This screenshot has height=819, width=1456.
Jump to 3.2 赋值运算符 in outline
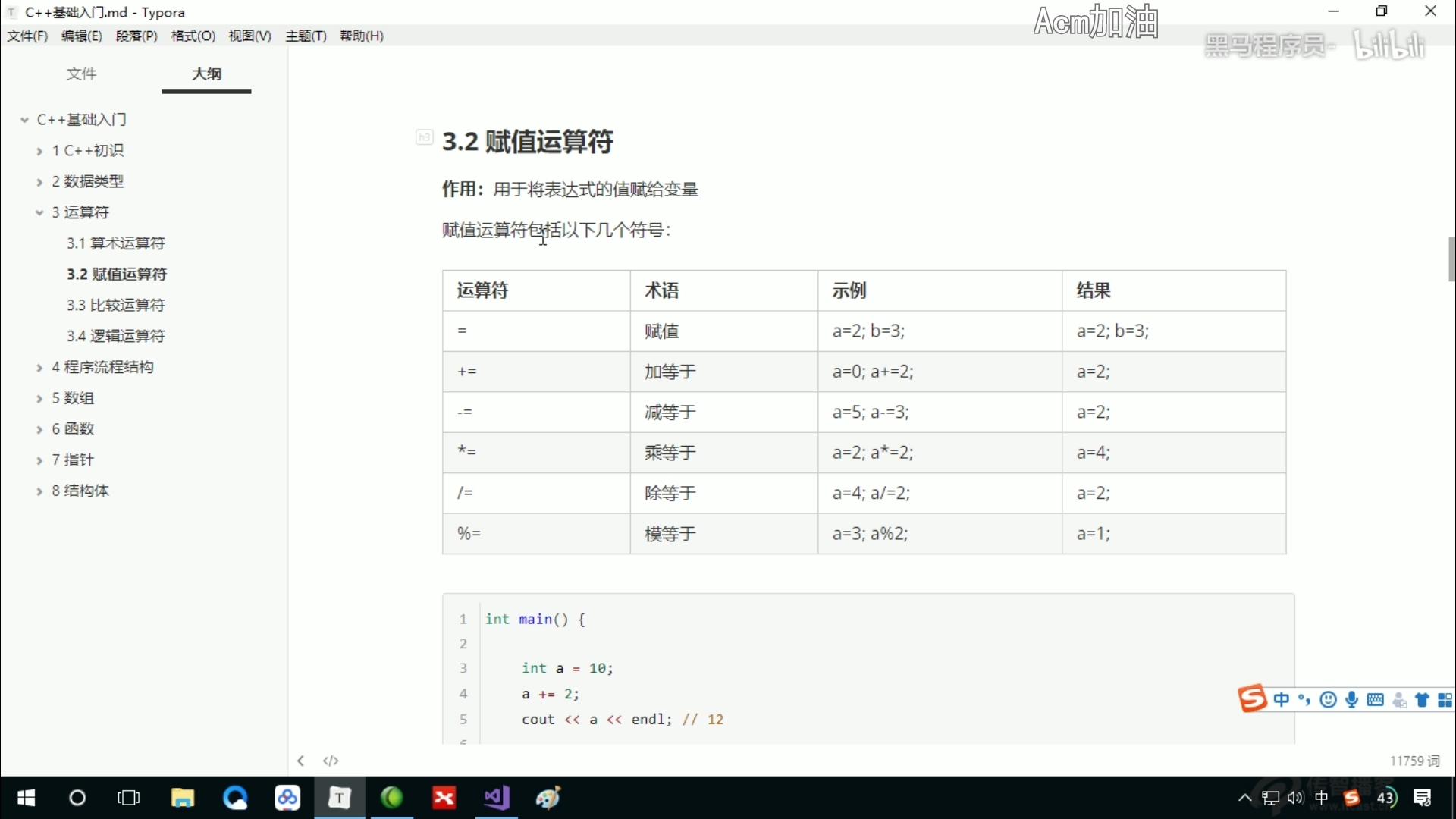(118, 274)
